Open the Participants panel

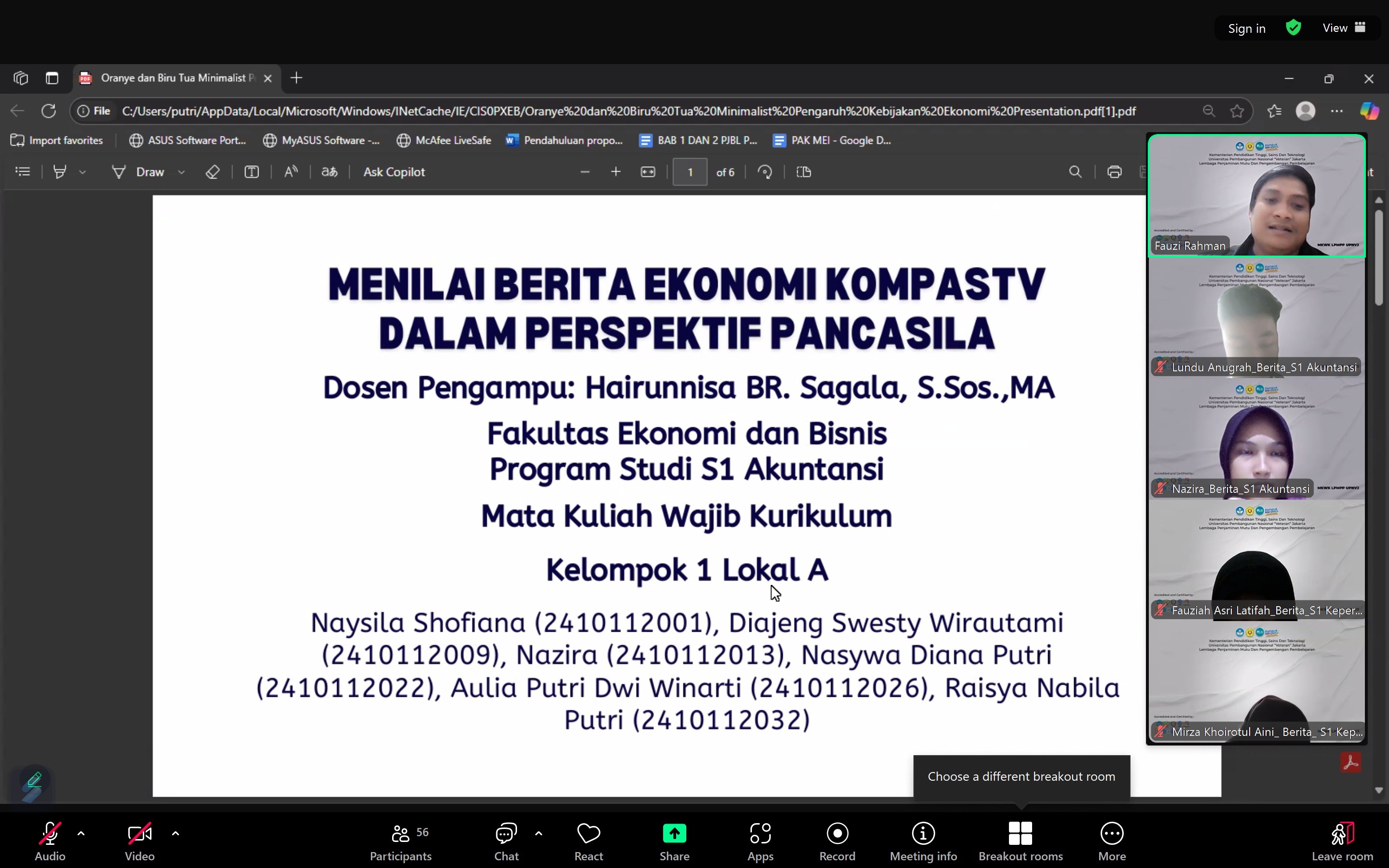401,841
